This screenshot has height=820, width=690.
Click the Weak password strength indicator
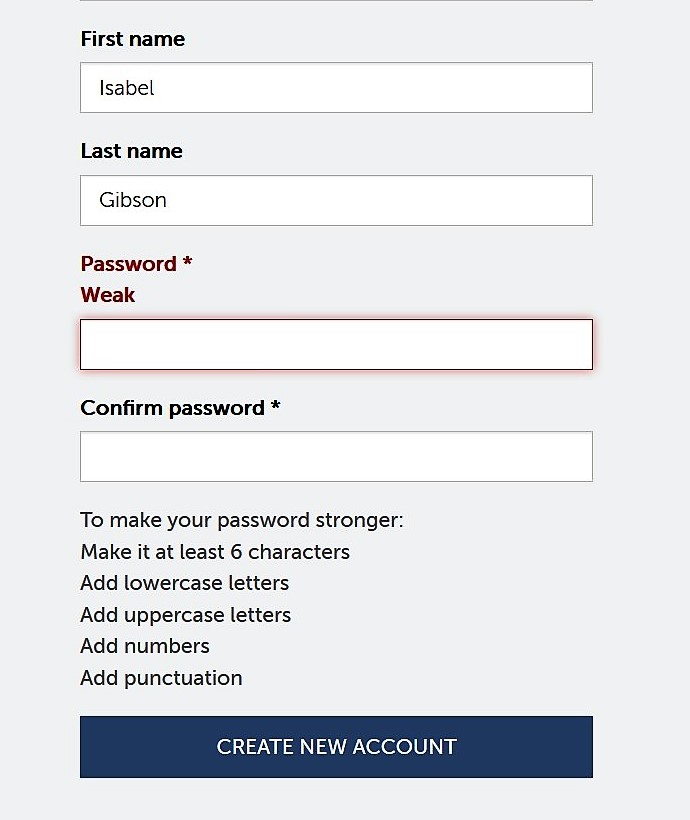tap(108, 295)
